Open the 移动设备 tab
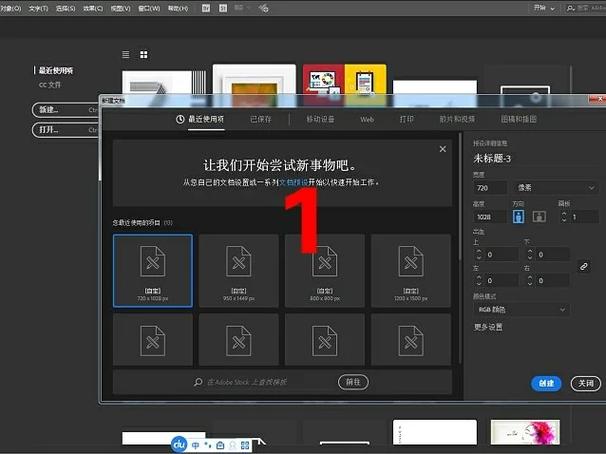 tap(320, 119)
